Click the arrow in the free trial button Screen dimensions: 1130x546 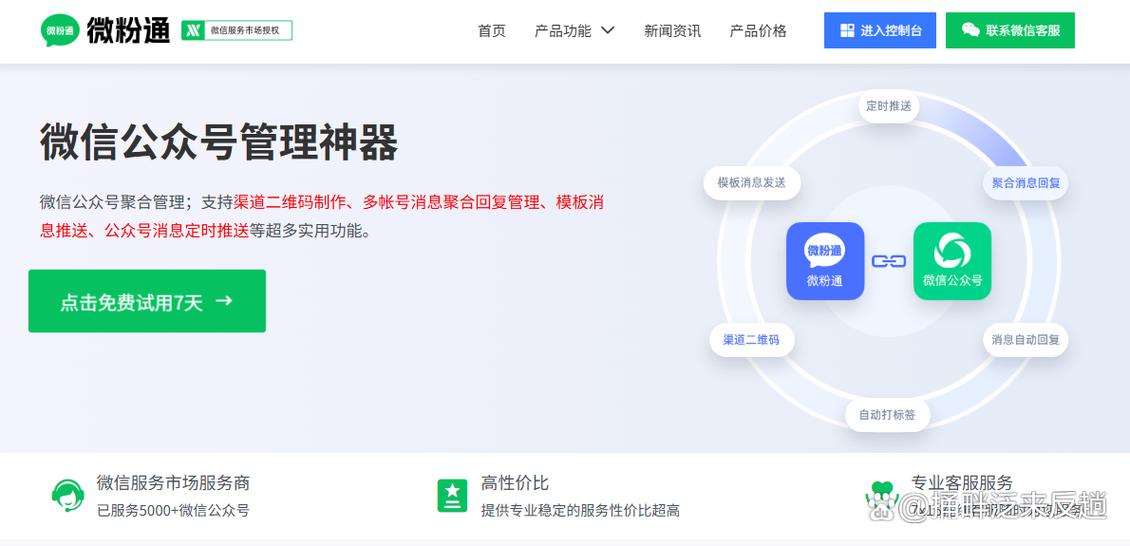pyautogui.click(x=224, y=300)
